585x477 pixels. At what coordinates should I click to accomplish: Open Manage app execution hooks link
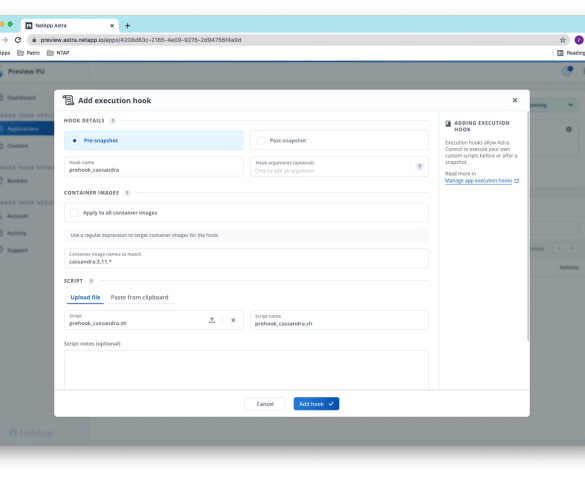(x=482, y=181)
